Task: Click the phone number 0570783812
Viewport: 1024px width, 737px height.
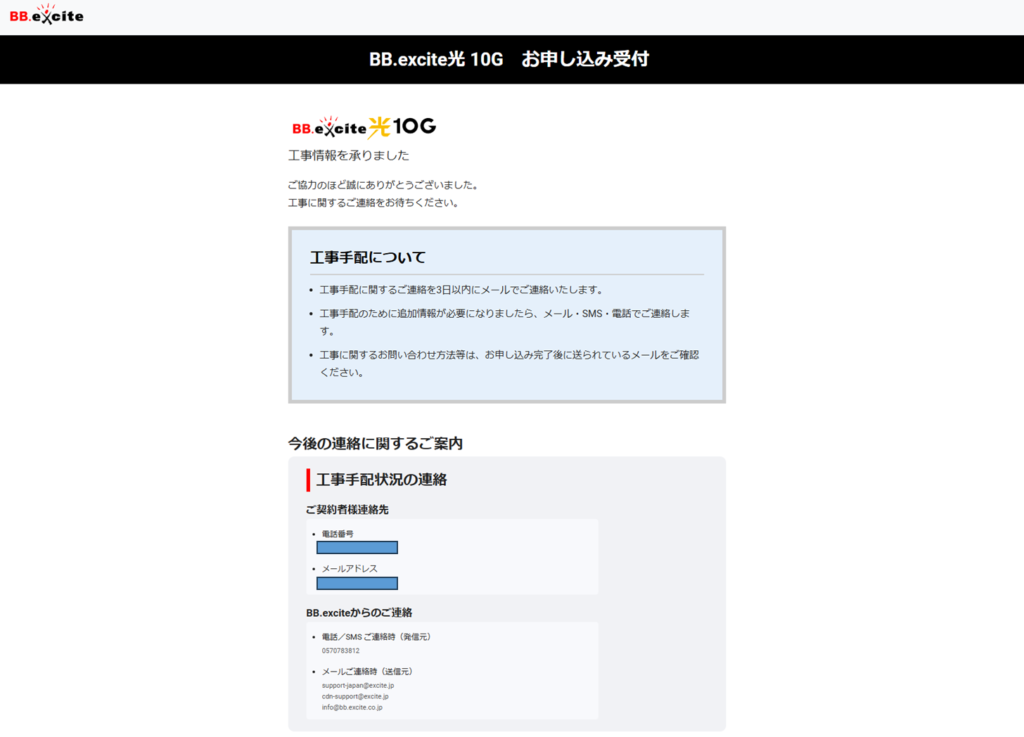Action: click(340, 651)
